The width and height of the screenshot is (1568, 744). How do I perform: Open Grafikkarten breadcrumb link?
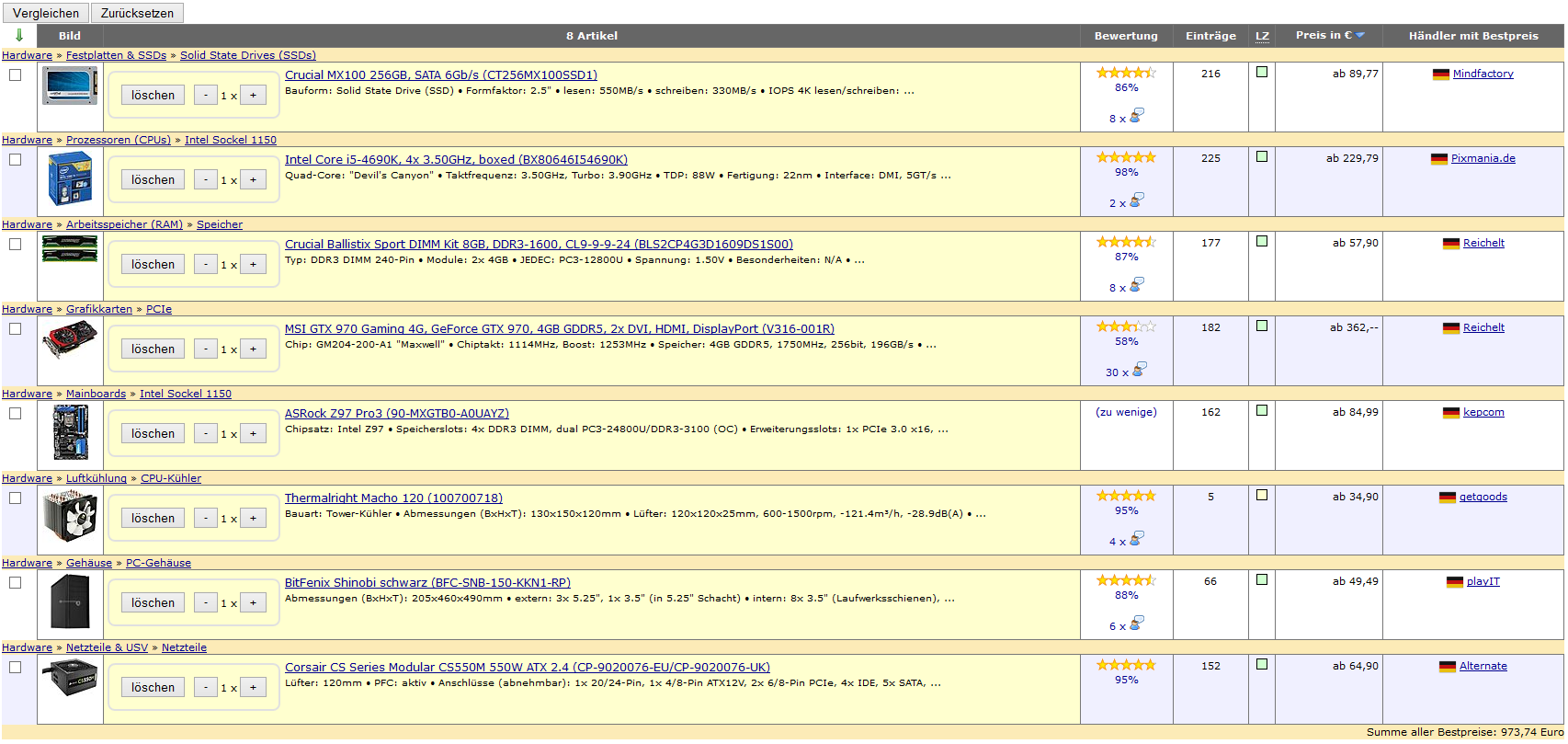coord(99,309)
